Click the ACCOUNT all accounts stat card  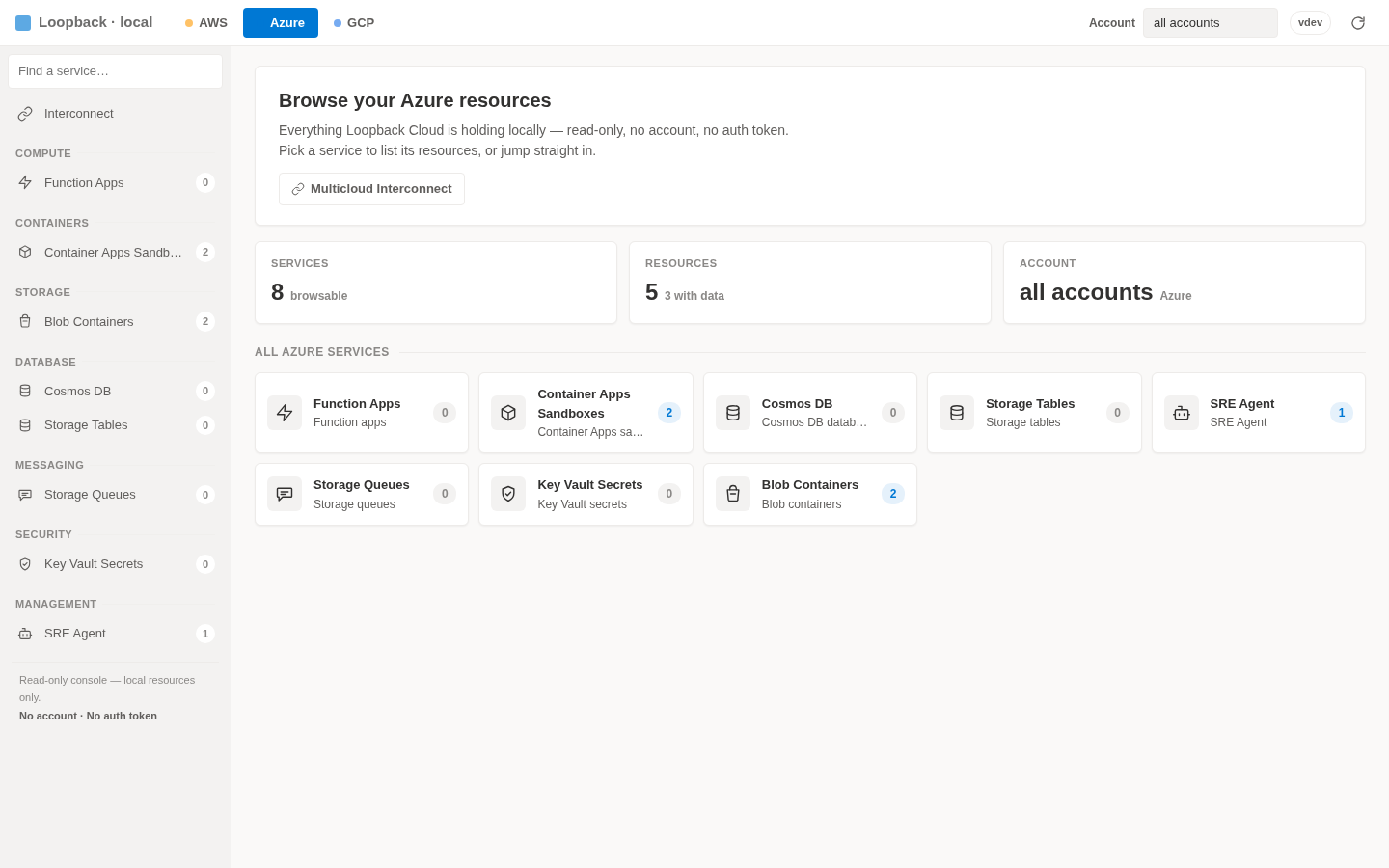[1185, 283]
